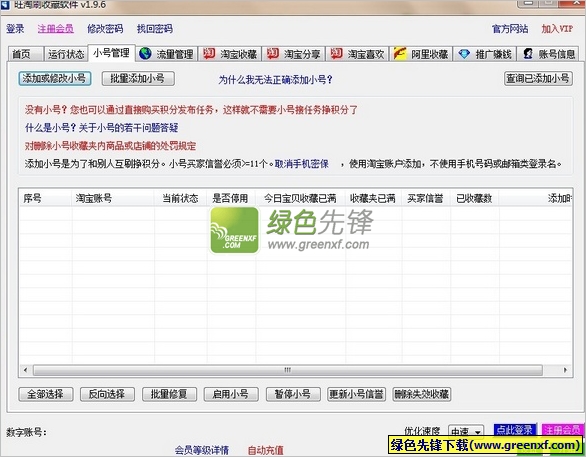Viewport: 586px width, 457px height.
Task: Open the 流量管理 tab label
Action: click(175, 55)
